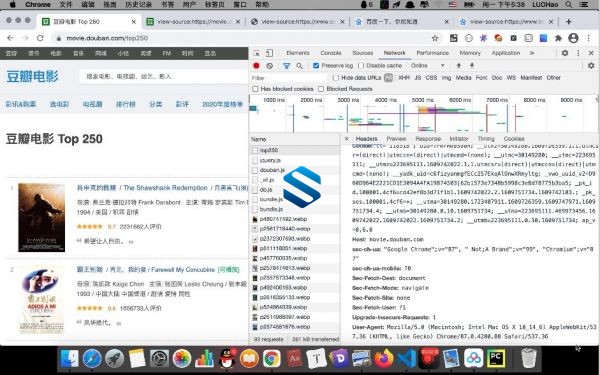Bookmark this page with the star
The height and width of the screenshot is (375, 600).
click(x=435, y=38)
